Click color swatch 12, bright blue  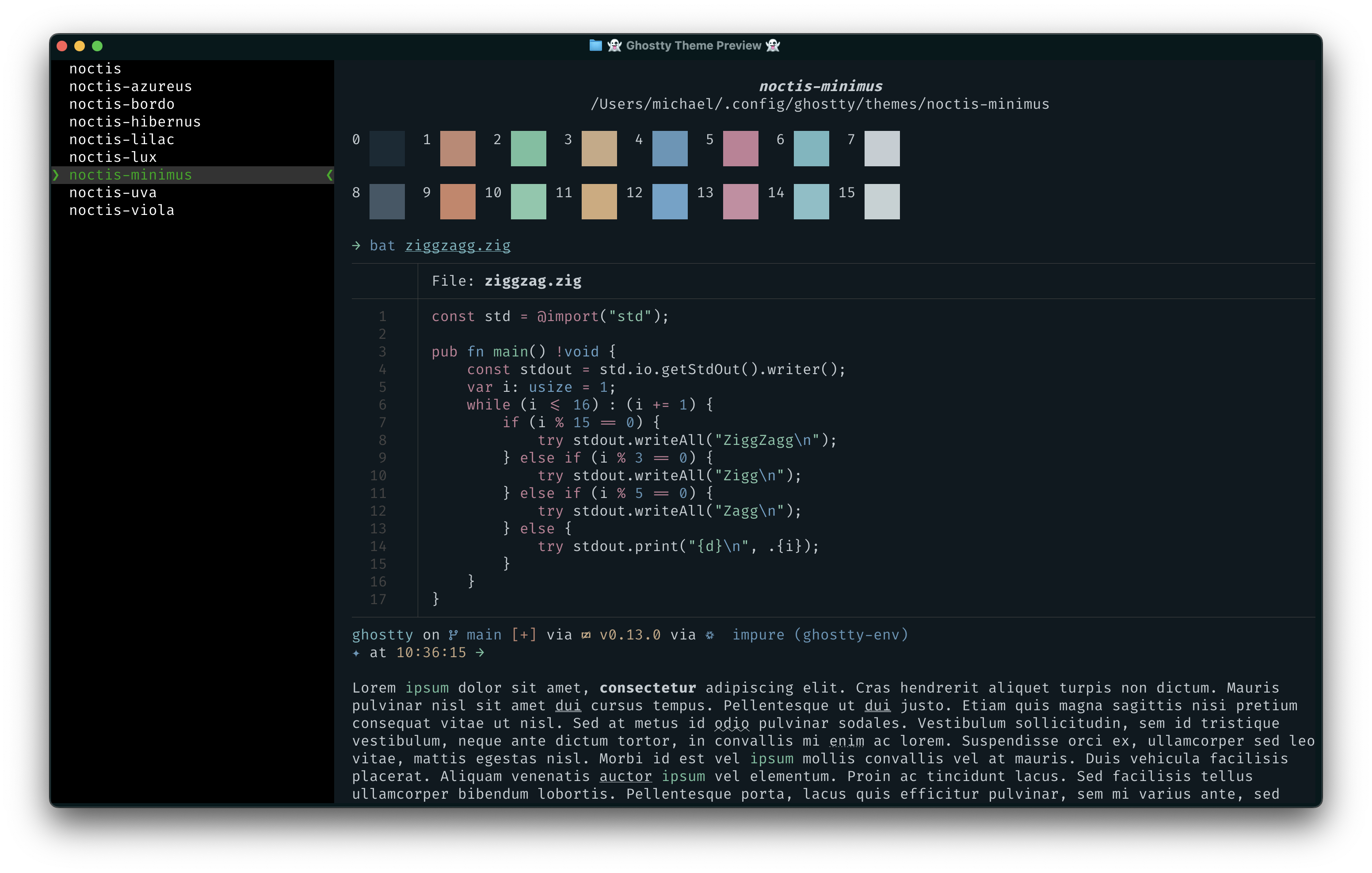pos(670,201)
